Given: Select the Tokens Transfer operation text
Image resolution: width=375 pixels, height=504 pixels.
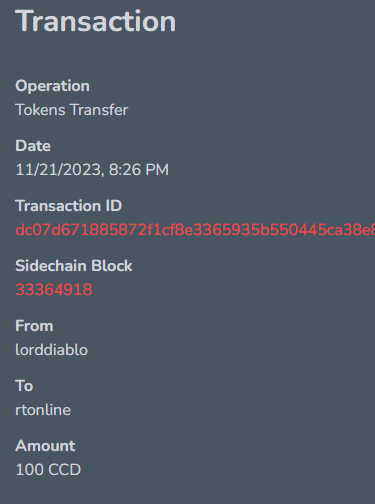Looking at the screenshot, I should (72, 110).
